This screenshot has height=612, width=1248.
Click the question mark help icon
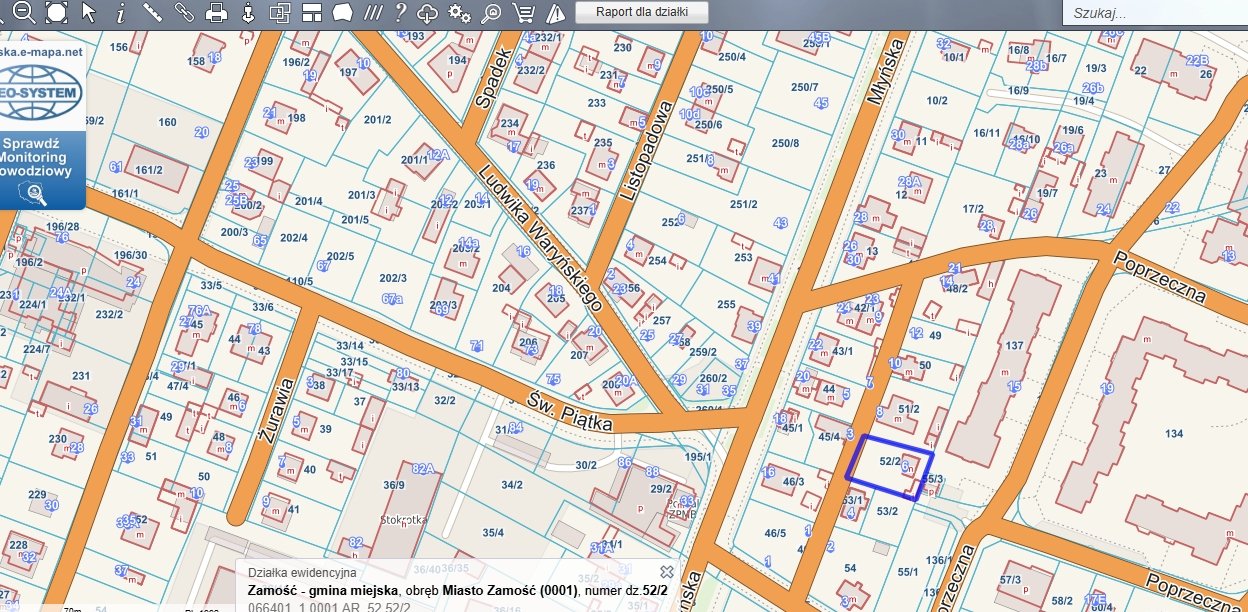[400, 12]
